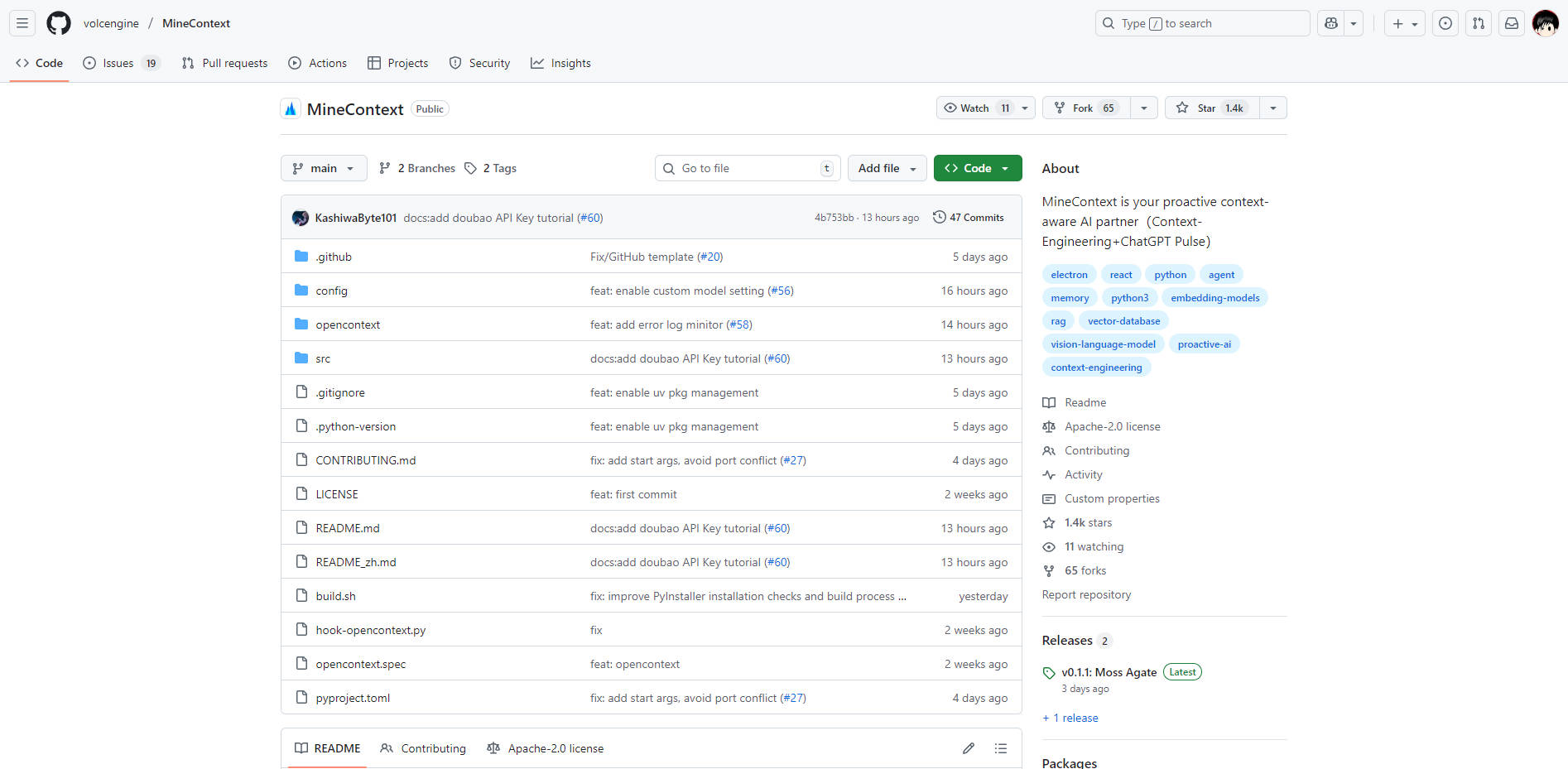Toggle Watch on the repository
1568x769 pixels.
975,108
